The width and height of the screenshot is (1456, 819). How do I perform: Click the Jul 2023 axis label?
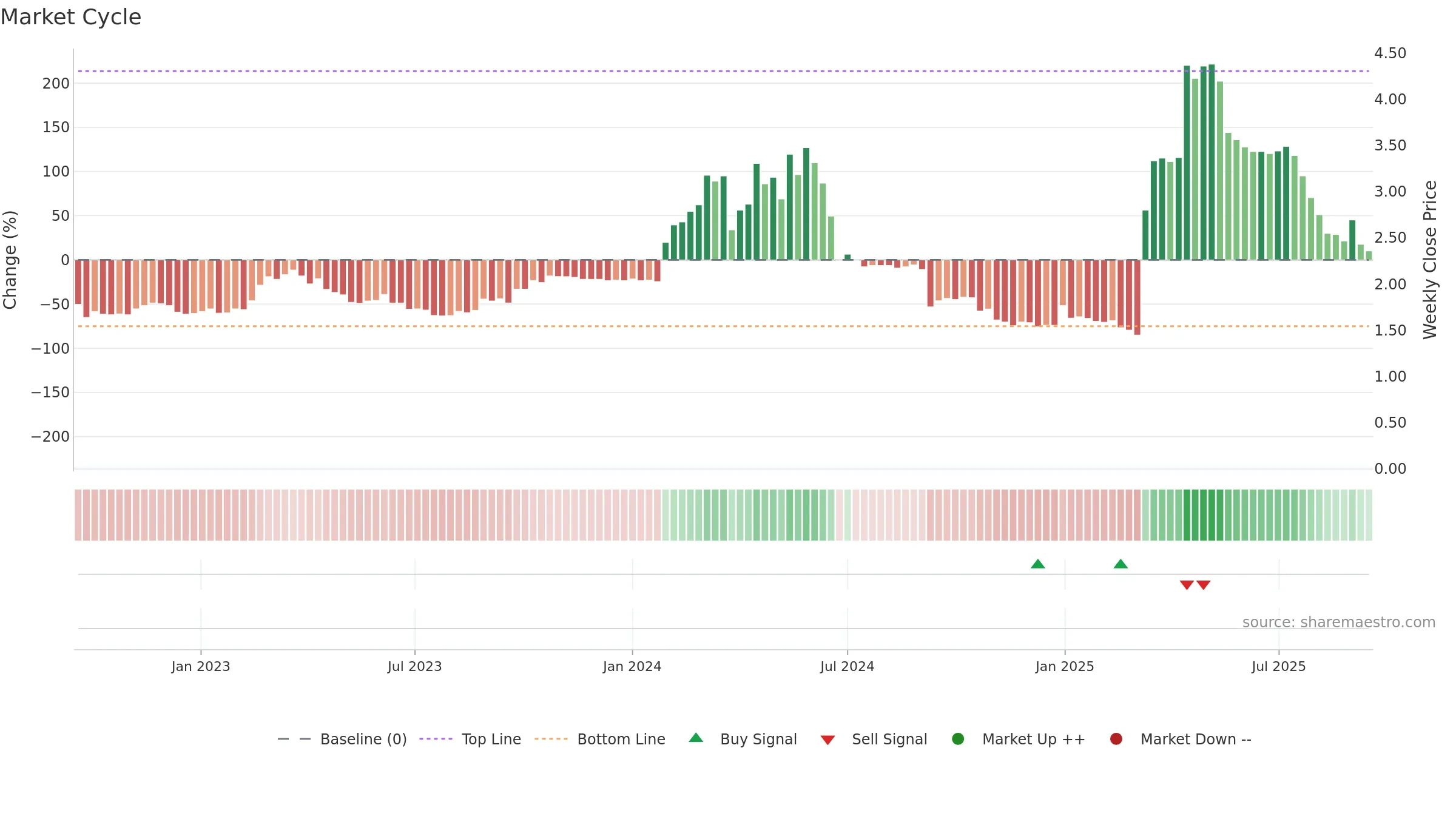pyautogui.click(x=415, y=667)
